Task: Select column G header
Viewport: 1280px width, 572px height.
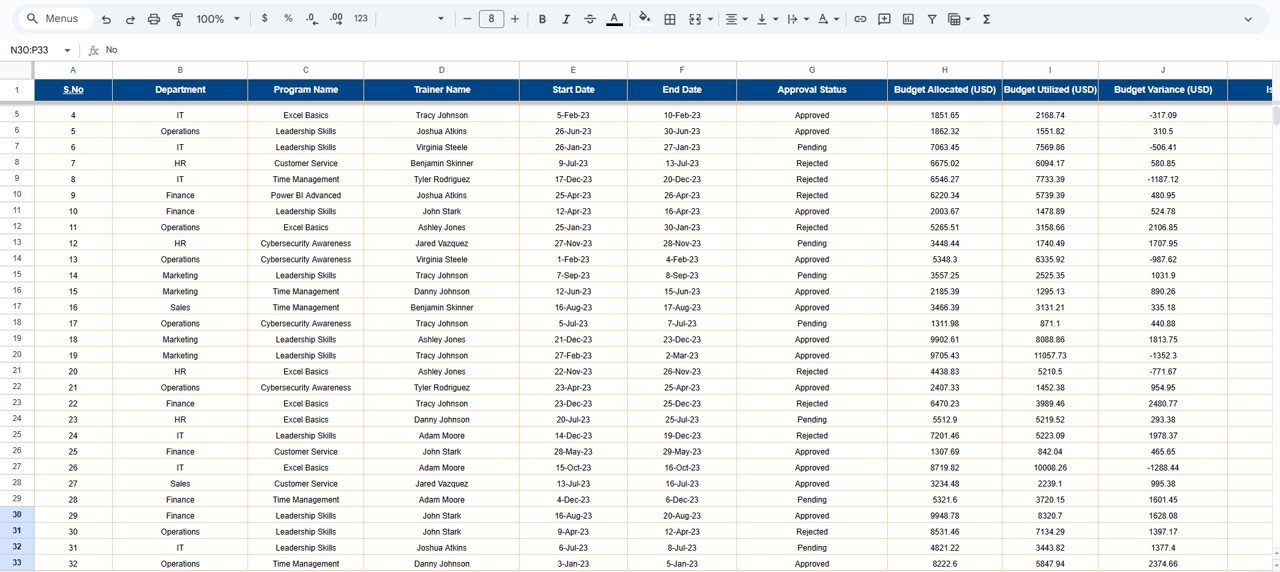Action: [812, 69]
